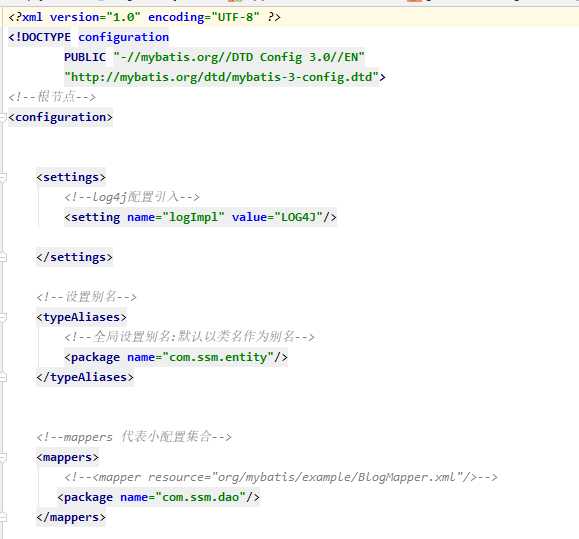Image resolution: width=579 pixels, height=539 pixels.
Task: Click the mappers 代表小配置集合 comment
Action: (x=134, y=437)
